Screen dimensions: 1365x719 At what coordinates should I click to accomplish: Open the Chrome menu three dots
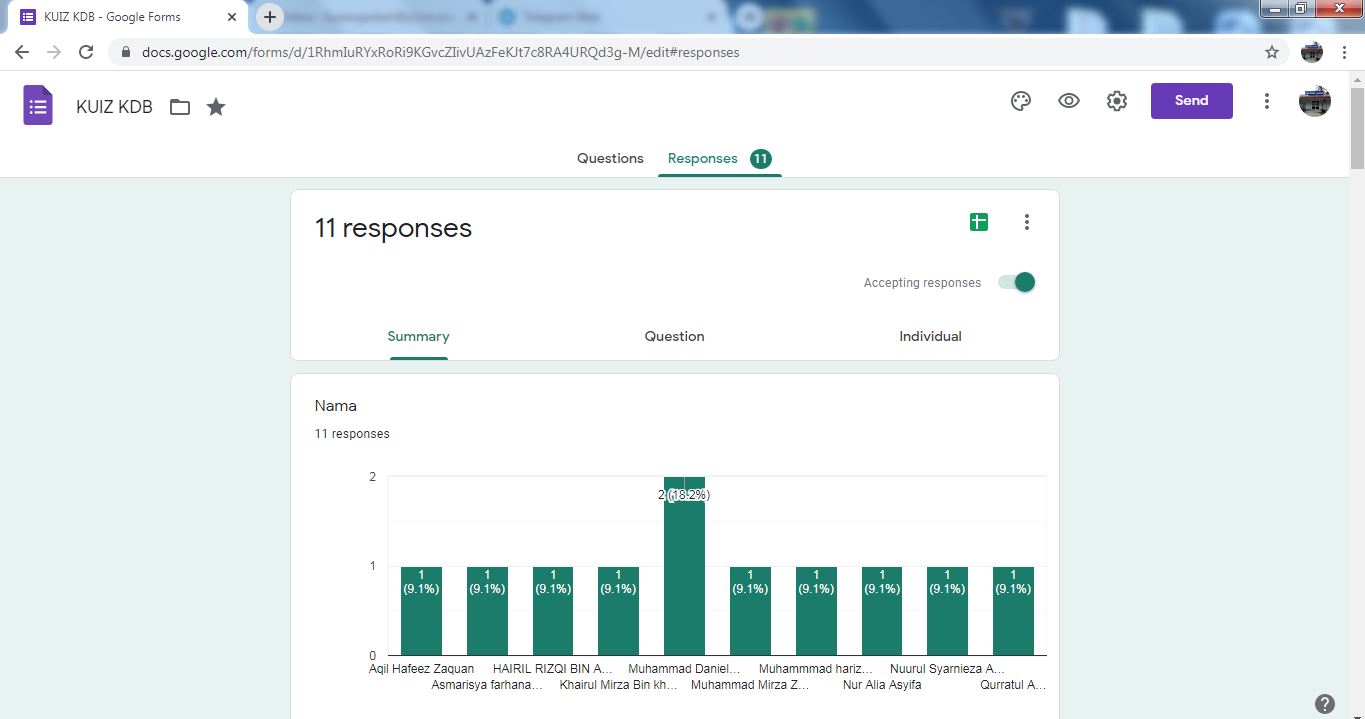[x=1345, y=52]
